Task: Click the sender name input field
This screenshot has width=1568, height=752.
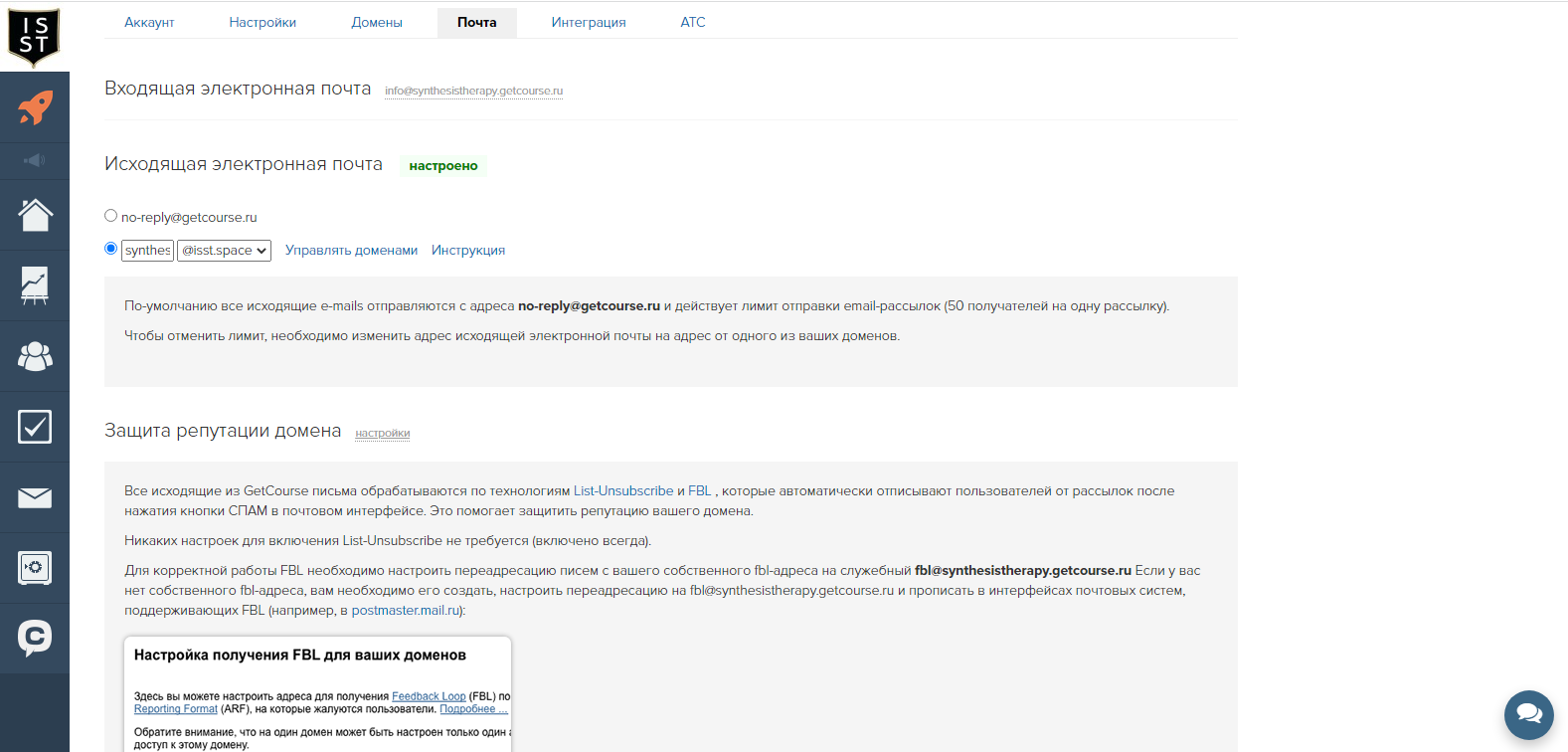Action: point(147,251)
